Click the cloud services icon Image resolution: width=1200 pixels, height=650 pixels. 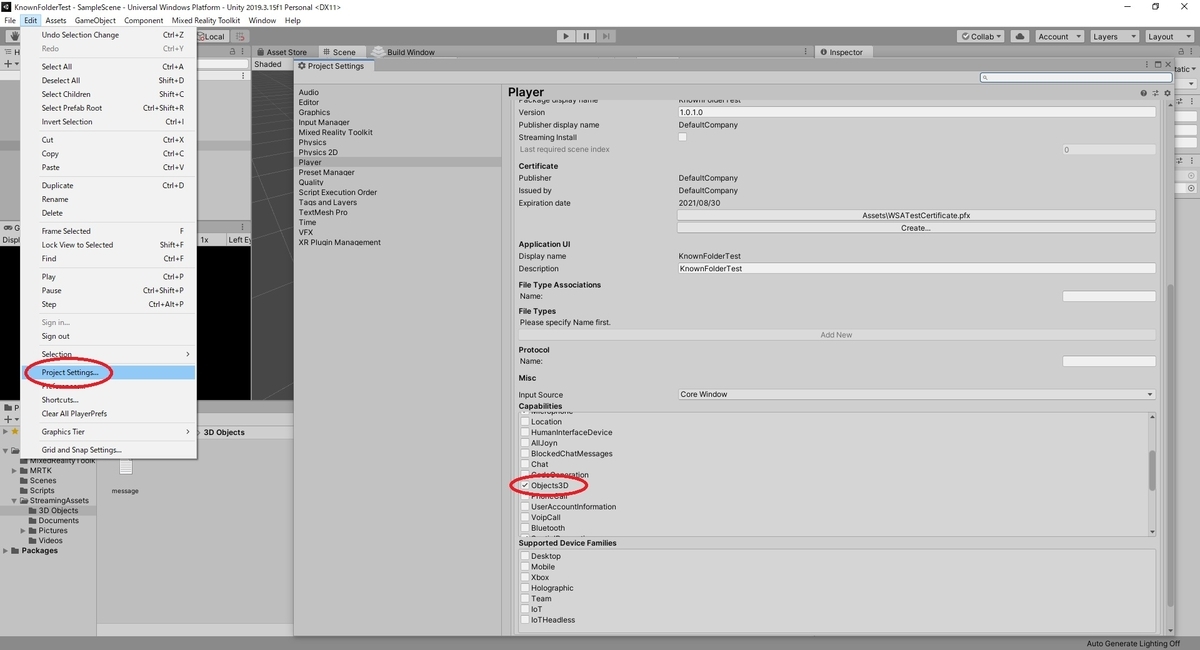[x=1019, y=36]
